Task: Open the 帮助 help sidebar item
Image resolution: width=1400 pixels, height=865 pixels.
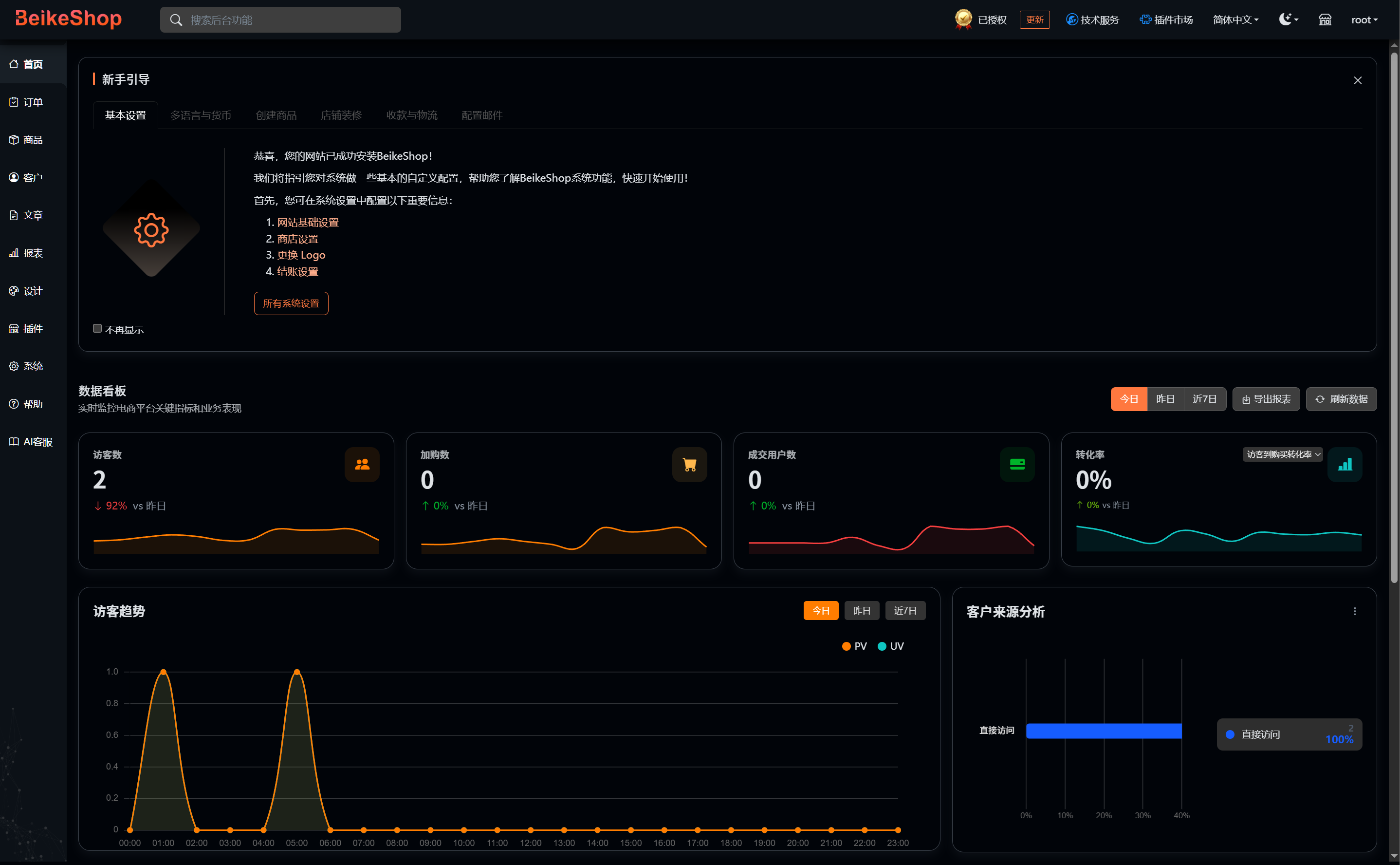Action: [33, 404]
